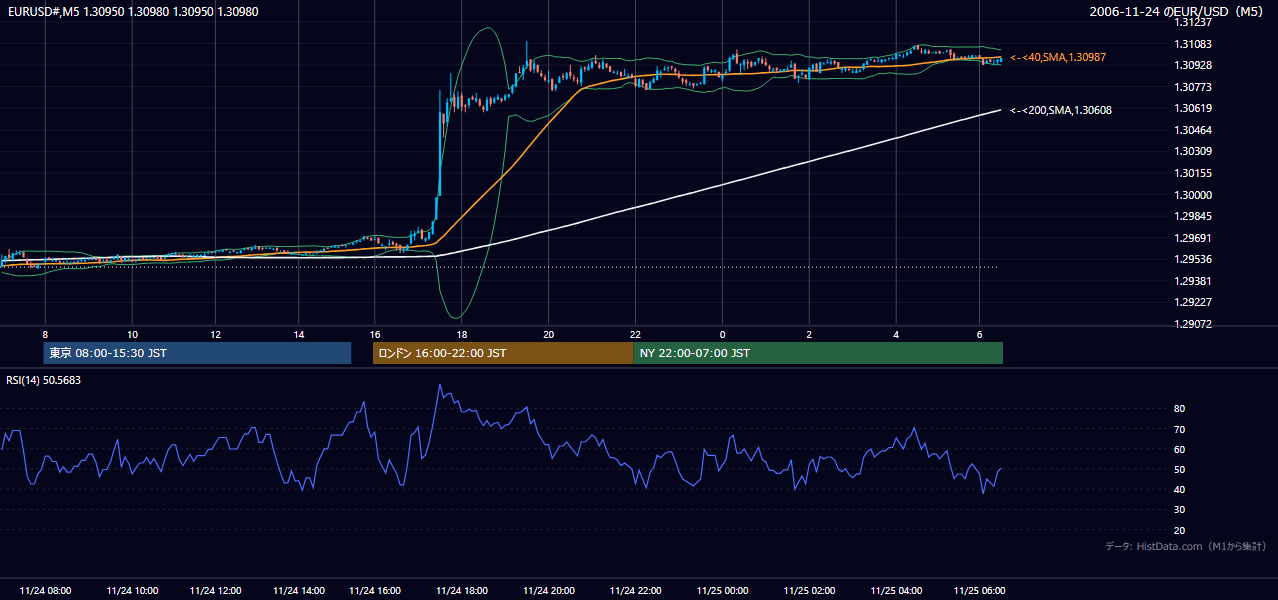Click hour tick 6 under price chart
1278x600 pixels.
980,334
